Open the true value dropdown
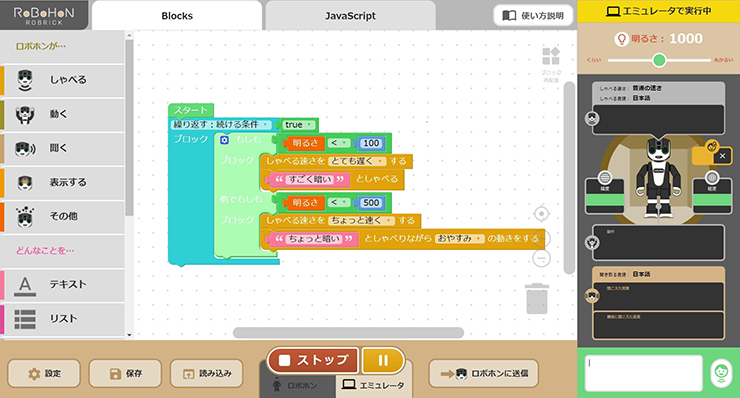This screenshot has height=398, width=740. point(299,125)
